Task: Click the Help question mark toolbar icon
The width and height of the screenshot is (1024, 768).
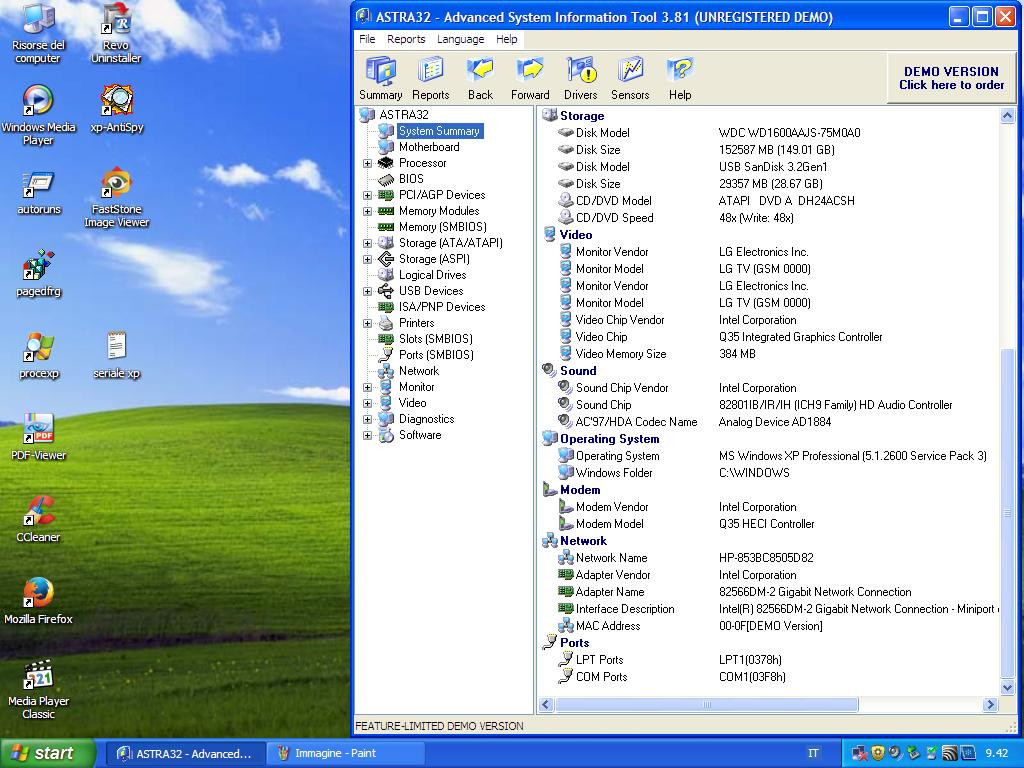Action: tap(680, 78)
